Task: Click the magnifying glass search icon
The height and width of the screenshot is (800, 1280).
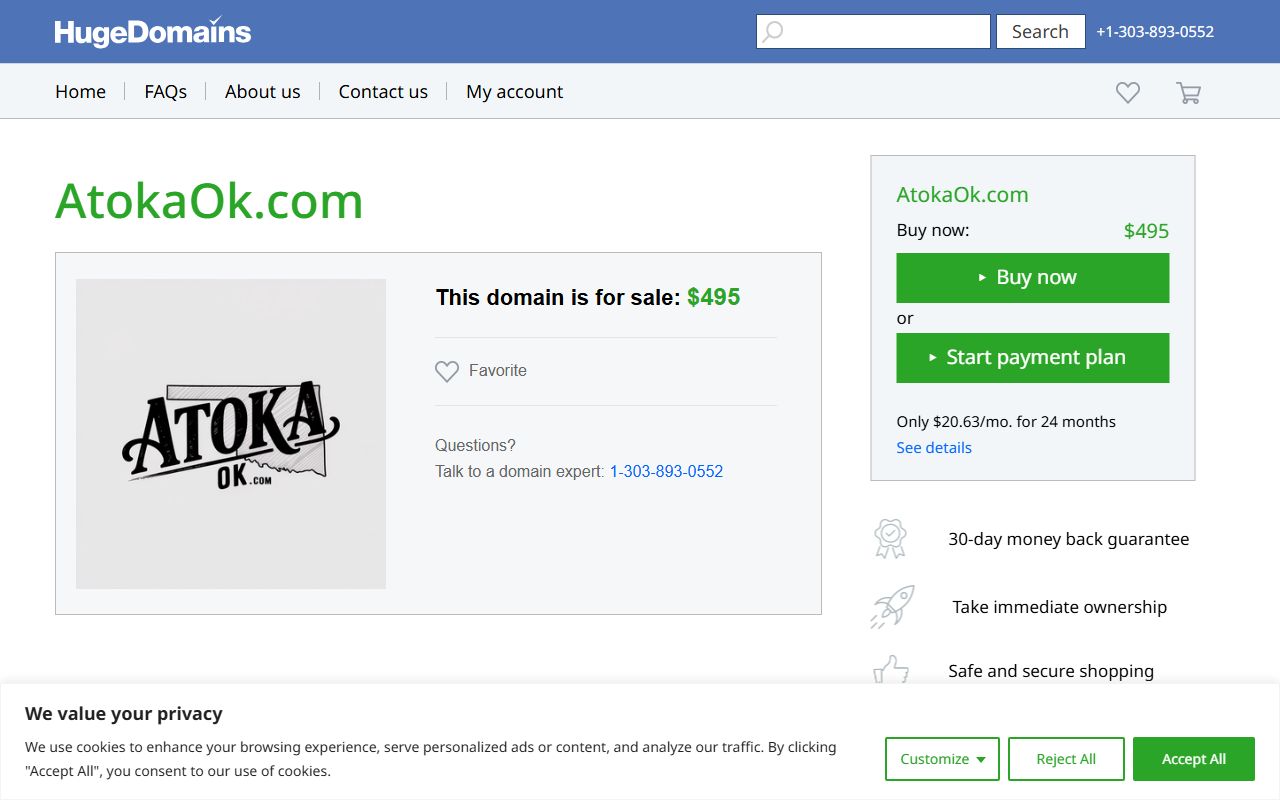Action: click(773, 32)
